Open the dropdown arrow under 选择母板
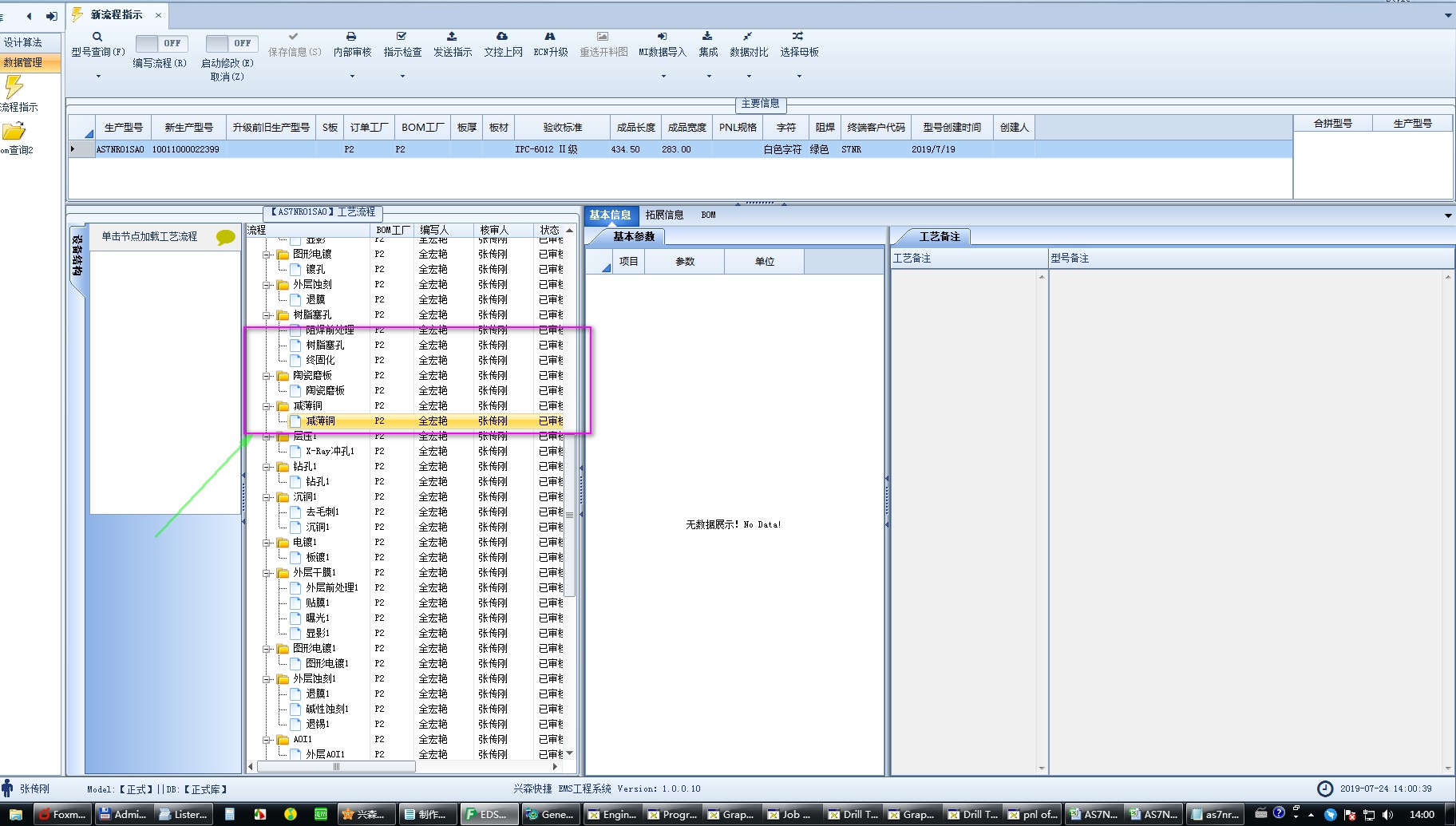 click(799, 77)
